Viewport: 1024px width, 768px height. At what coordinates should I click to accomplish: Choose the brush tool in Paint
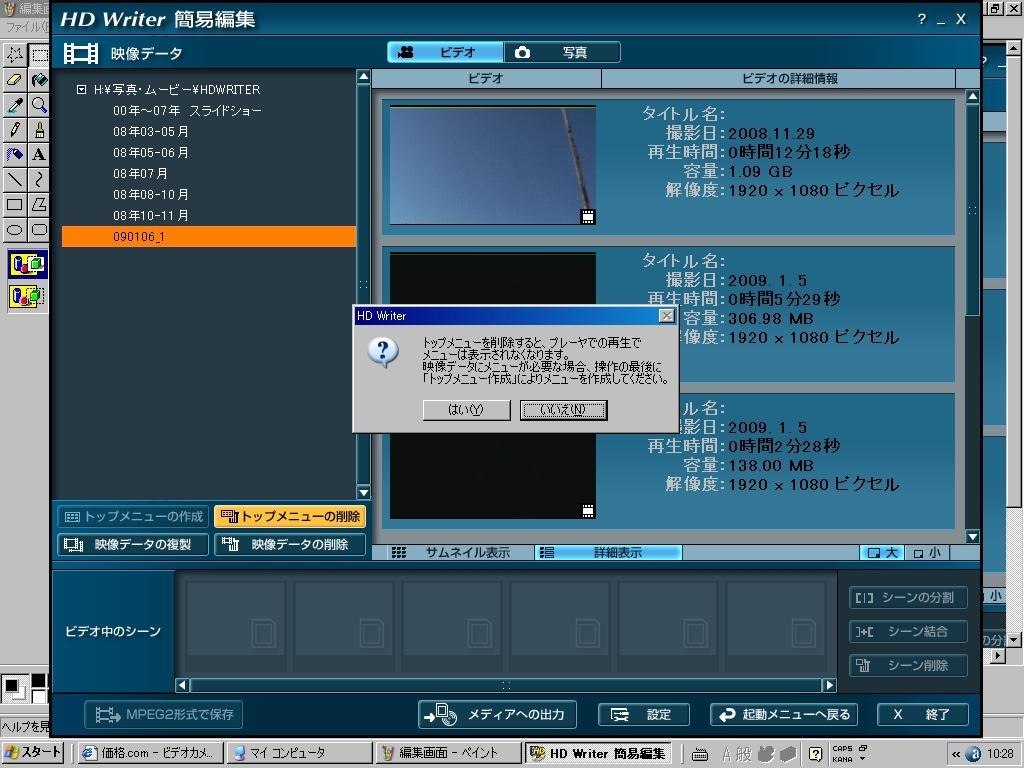39,129
